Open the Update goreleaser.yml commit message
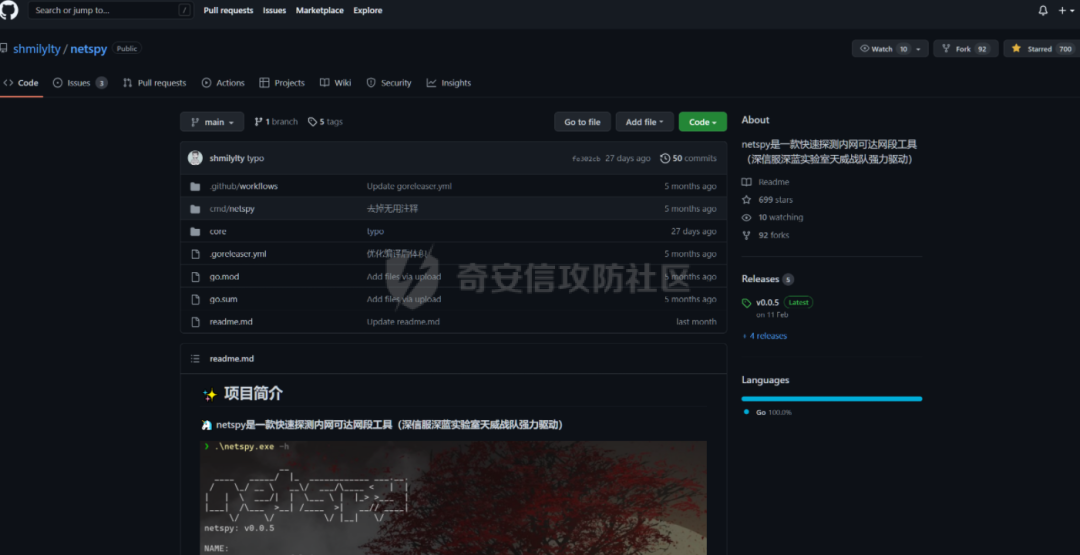Image resolution: width=1080 pixels, height=555 pixels. (409, 186)
